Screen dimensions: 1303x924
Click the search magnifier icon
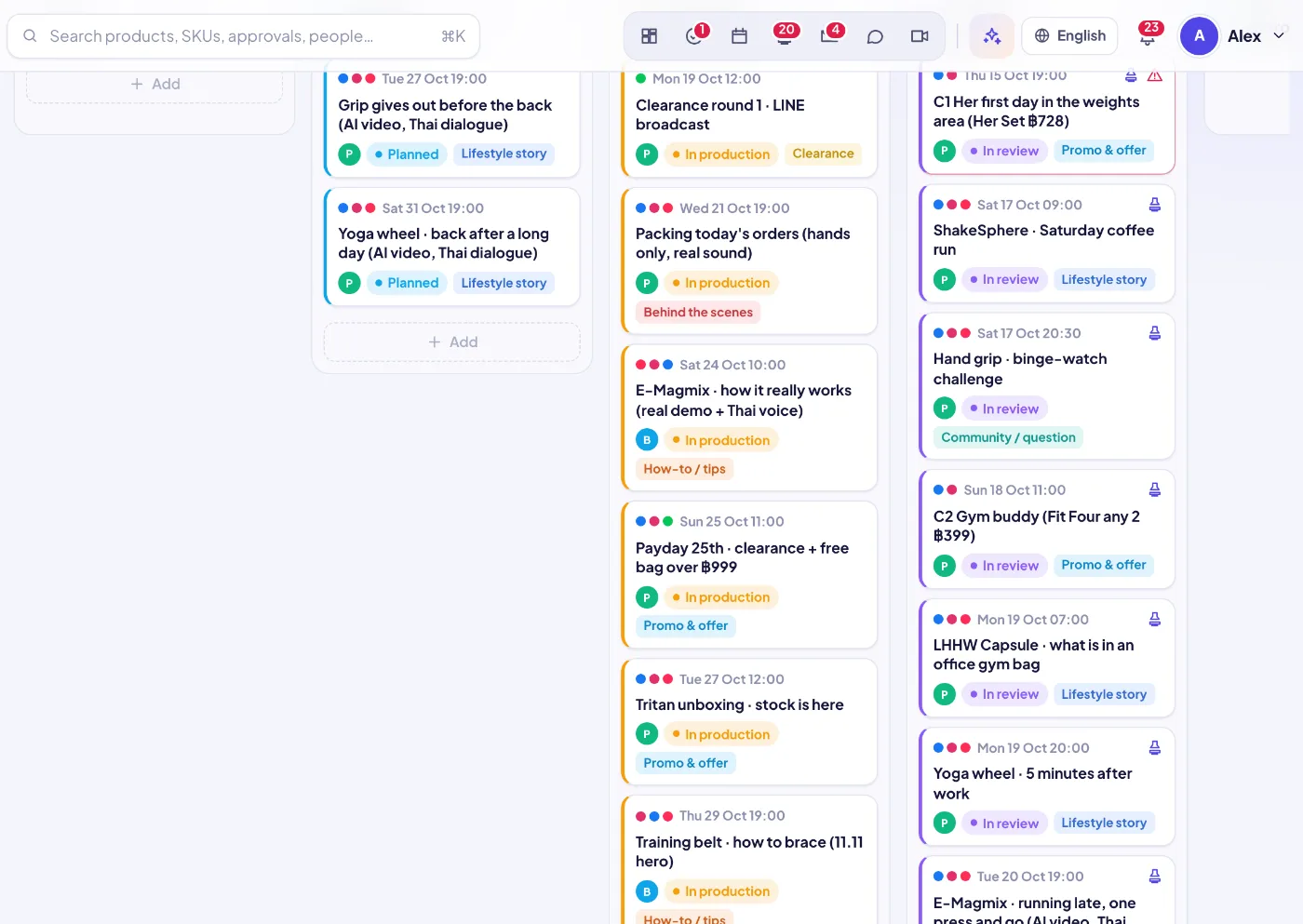click(30, 36)
